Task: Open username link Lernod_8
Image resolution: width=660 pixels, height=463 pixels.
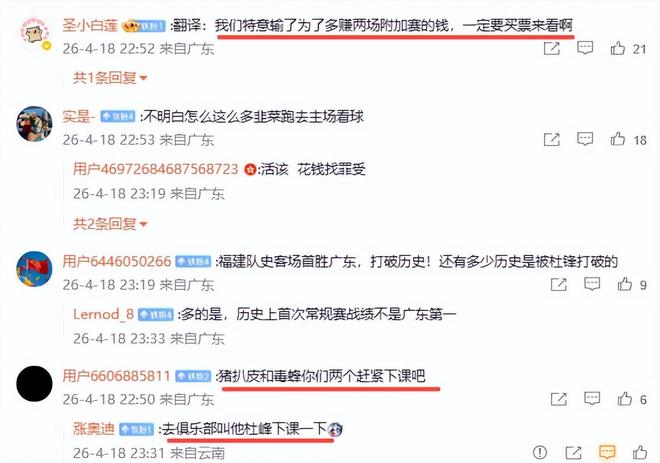Action: pyautogui.click(x=103, y=314)
